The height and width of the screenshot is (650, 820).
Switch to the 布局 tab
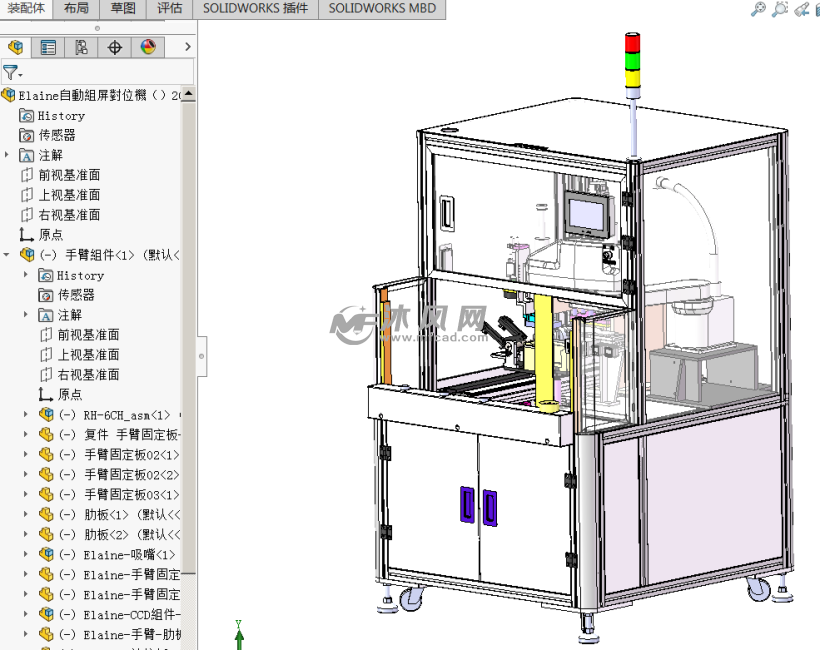pyautogui.click(x=76, y=8)
